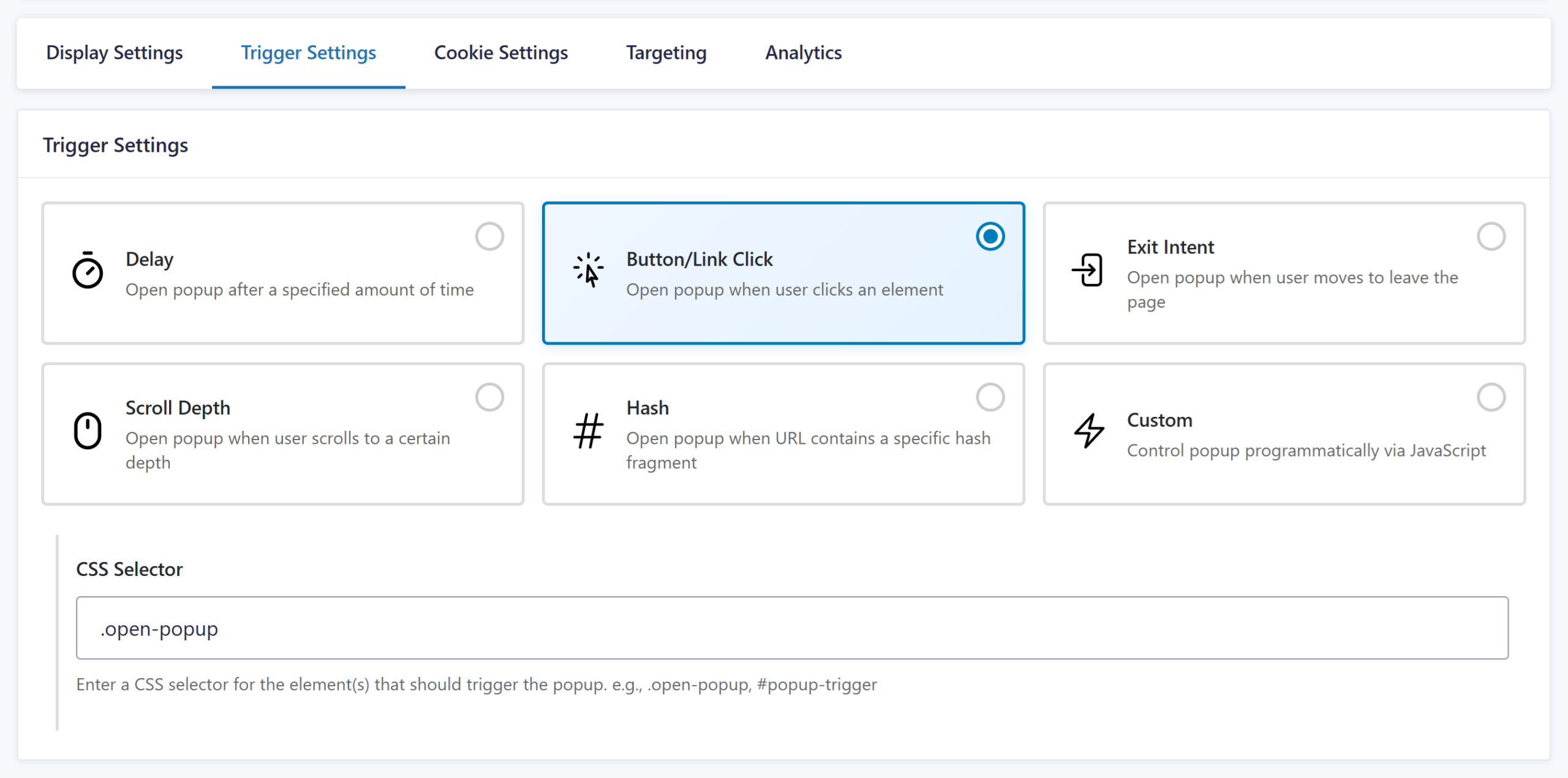Image resolution: width=1568 pixels, height=778 pixels.
Task: Select the Scroll Depth radio button
Action: tap(489, 397)
